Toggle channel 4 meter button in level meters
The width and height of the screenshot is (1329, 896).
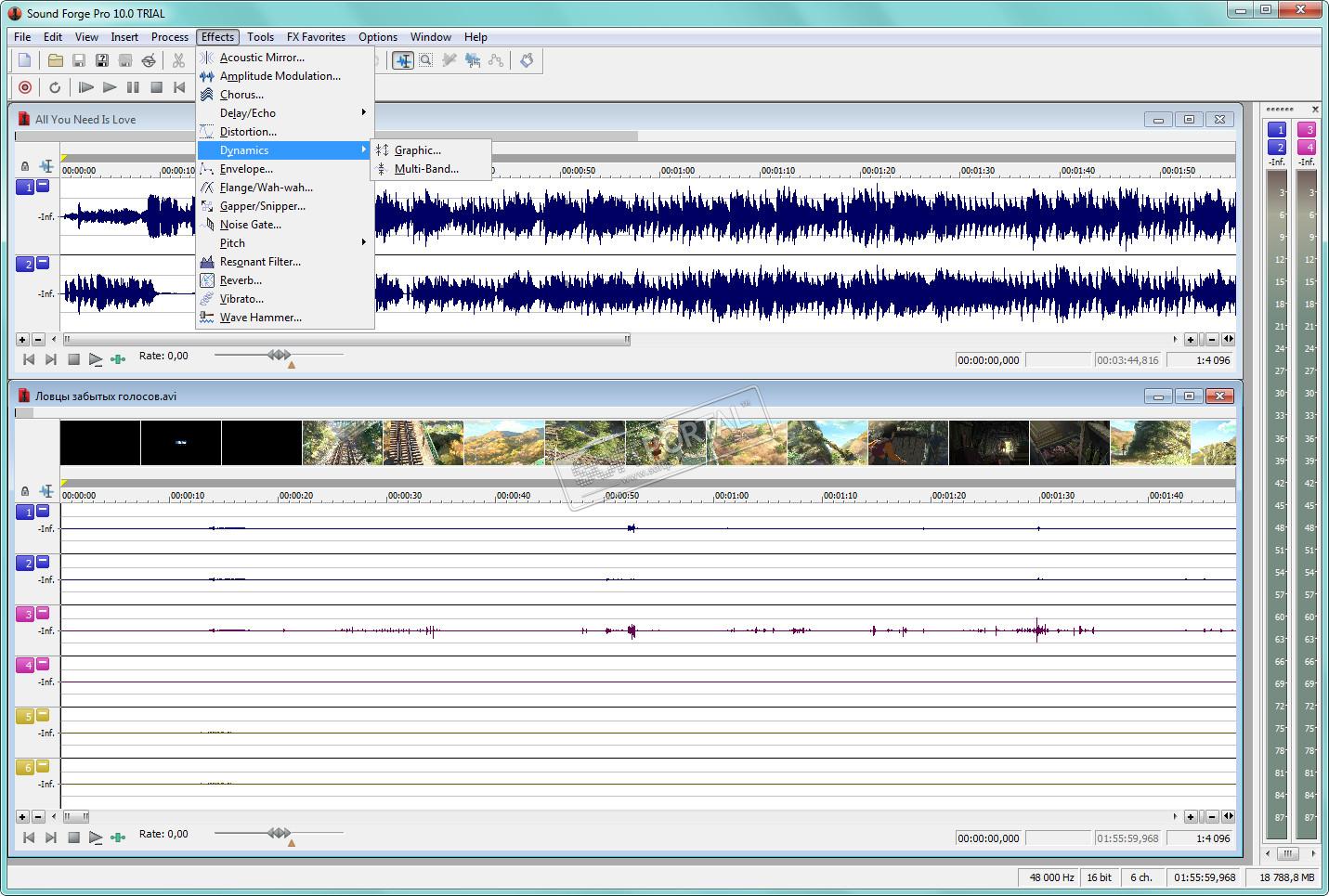tap(1307, 147)
